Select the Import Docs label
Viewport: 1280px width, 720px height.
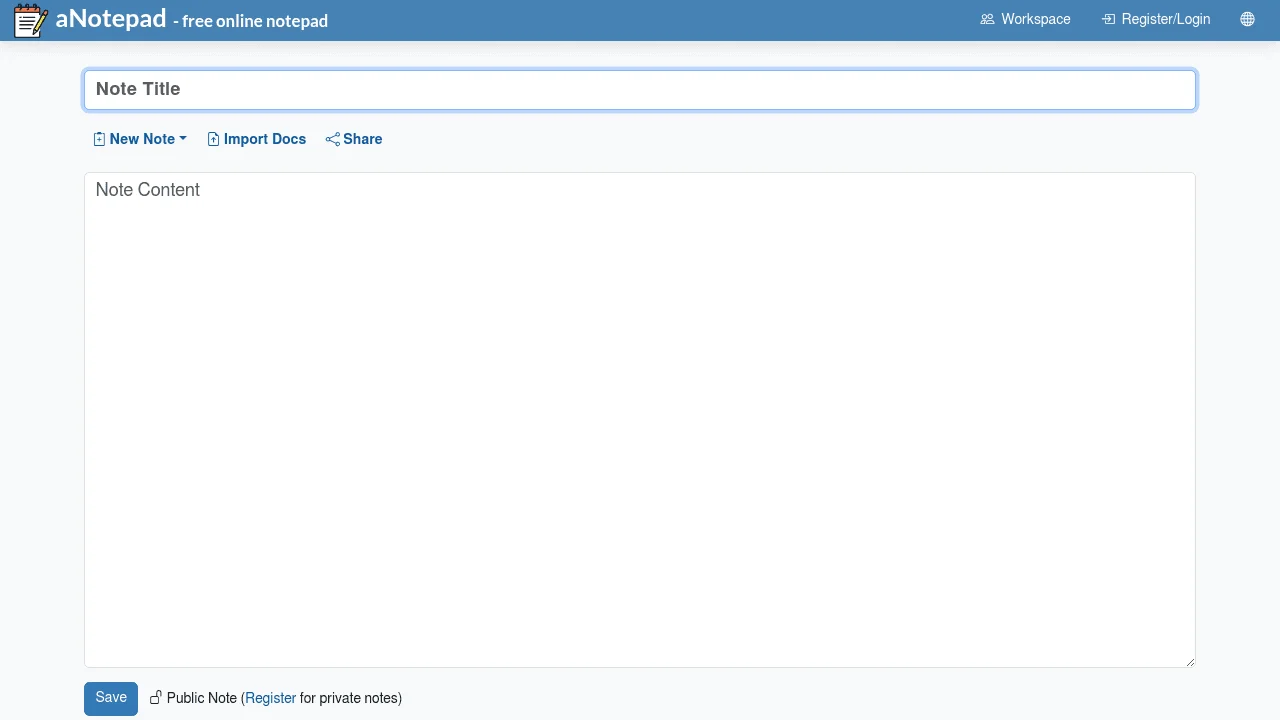[265, 139]
